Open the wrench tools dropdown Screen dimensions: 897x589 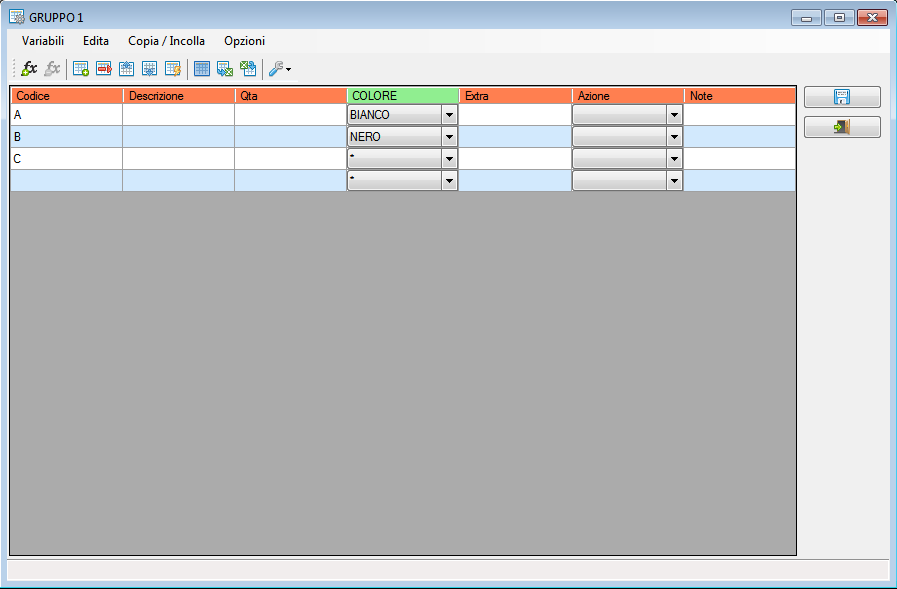tap(280, 69)
